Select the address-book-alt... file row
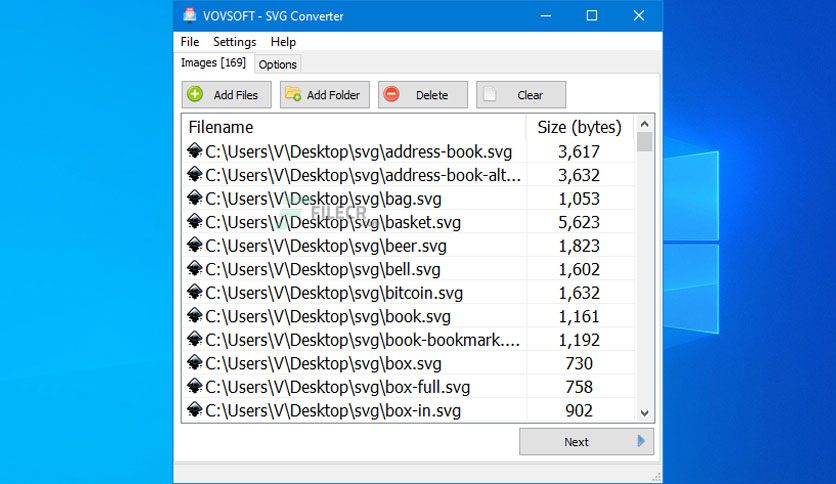Viewport: 836px width, 484px height. [409, 175]
